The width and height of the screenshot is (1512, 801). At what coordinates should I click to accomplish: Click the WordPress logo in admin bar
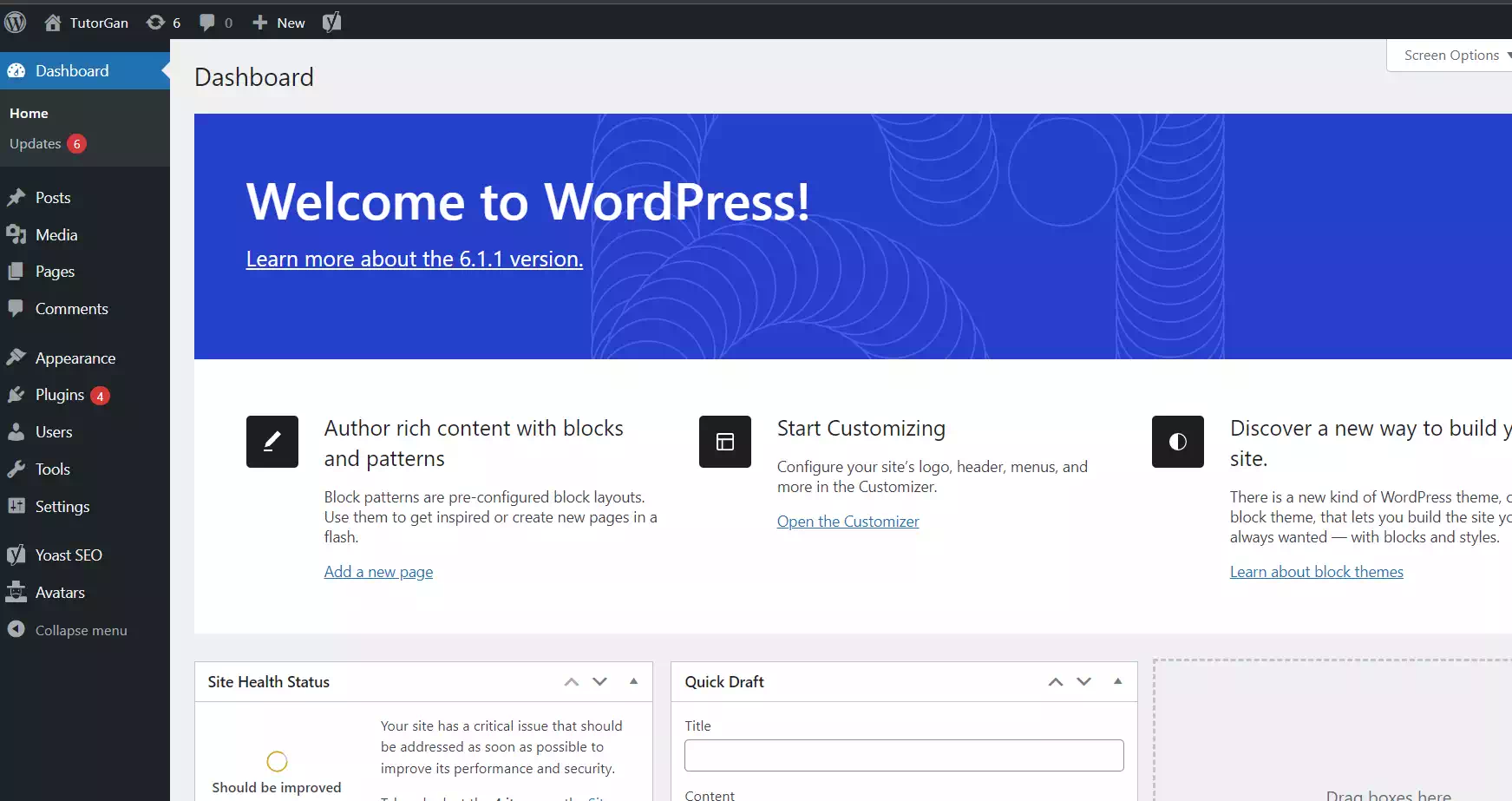pyautogui.click(x=16, y=23)
